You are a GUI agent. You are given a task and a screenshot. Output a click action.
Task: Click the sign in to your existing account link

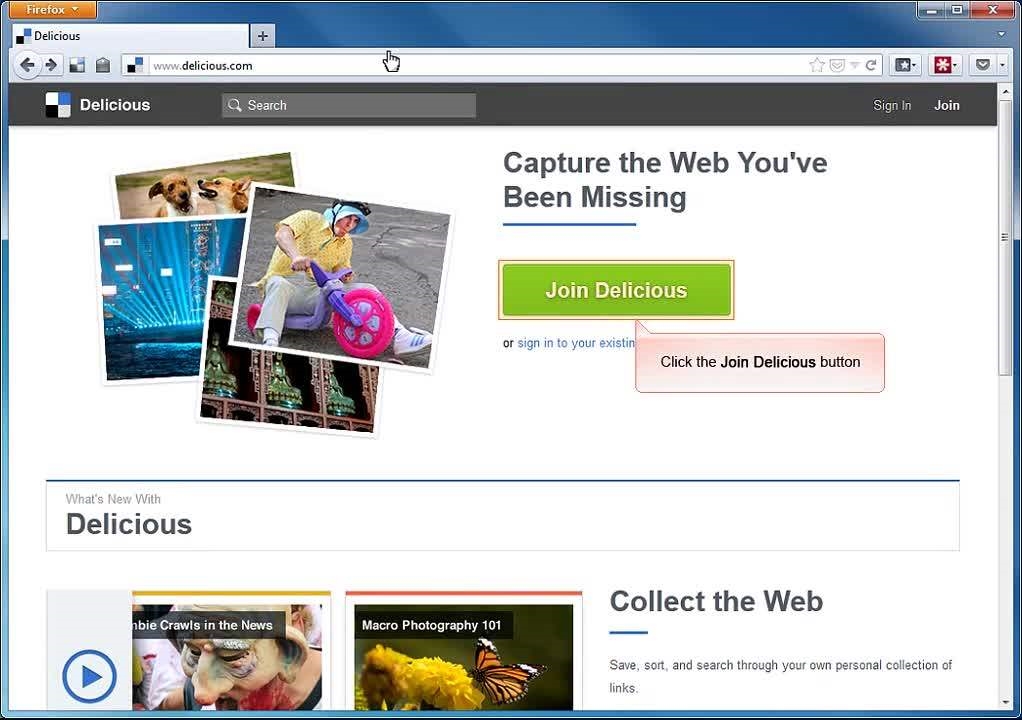tap(576, 343)
